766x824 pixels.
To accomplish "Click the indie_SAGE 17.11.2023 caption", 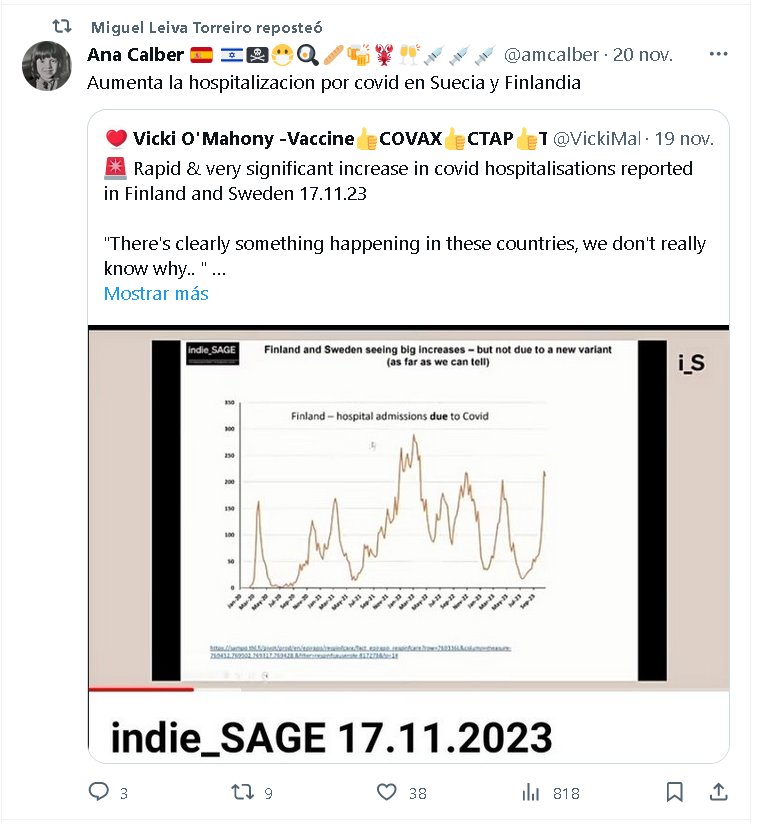I will pos(331,738).
